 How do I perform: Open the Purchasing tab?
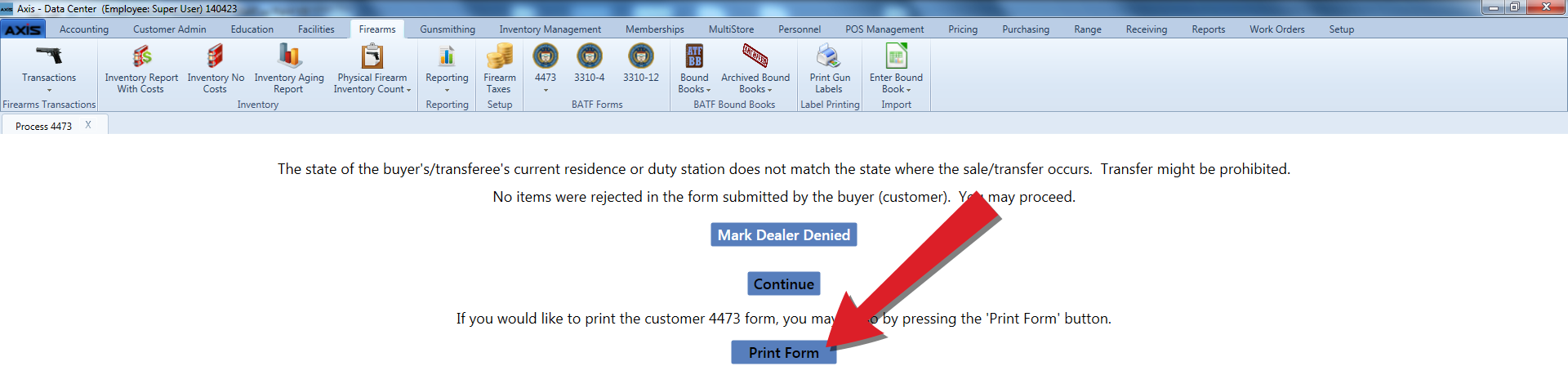(x=1026, y=29)
